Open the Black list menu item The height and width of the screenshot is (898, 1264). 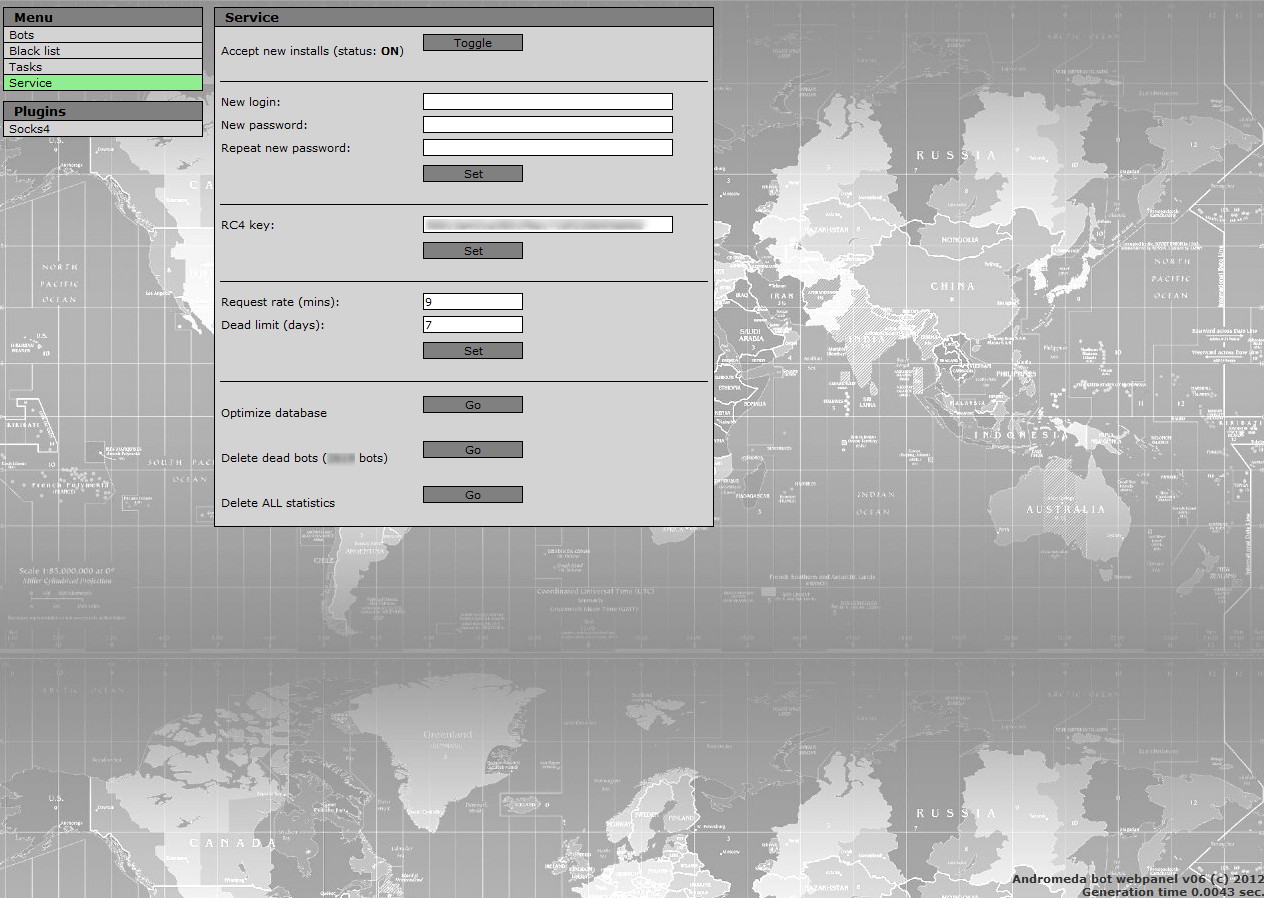point(102,51)
